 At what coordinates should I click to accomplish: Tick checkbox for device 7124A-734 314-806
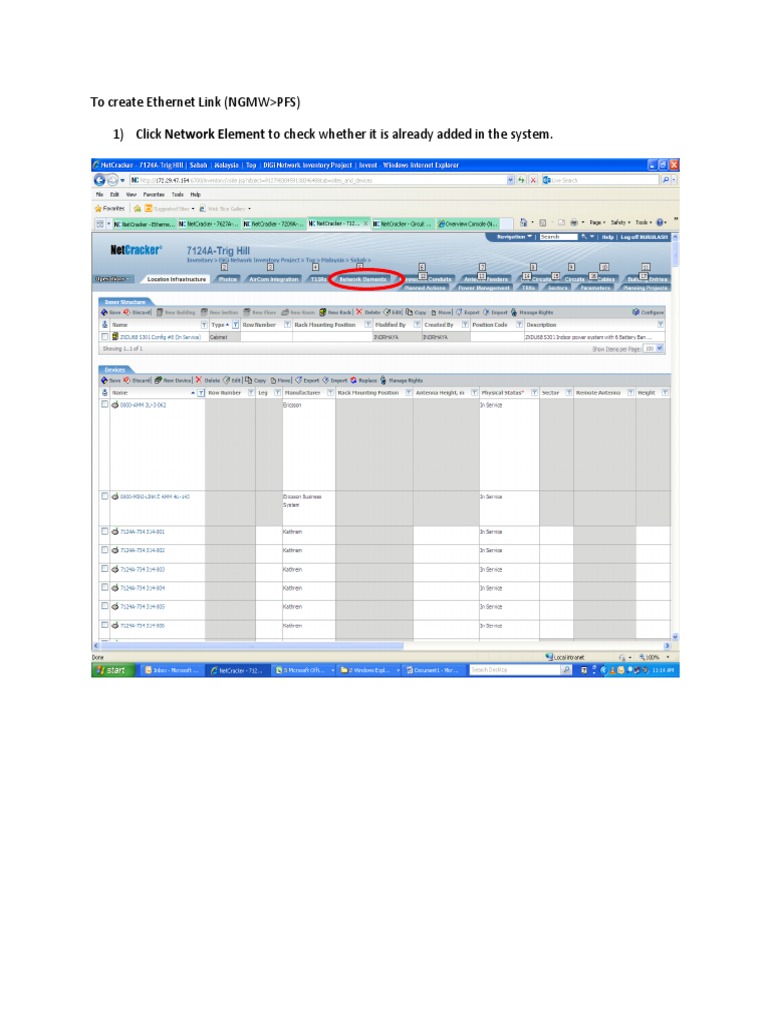104,625
